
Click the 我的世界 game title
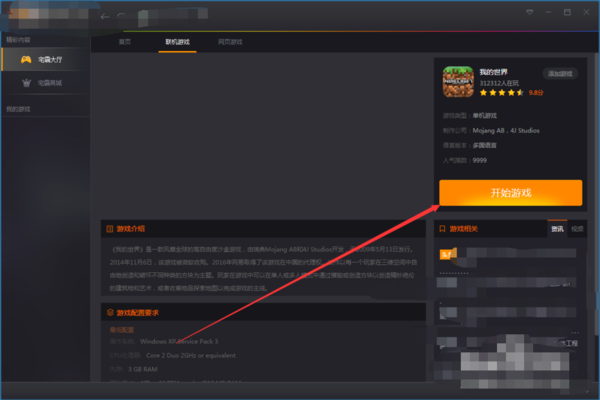492,73
